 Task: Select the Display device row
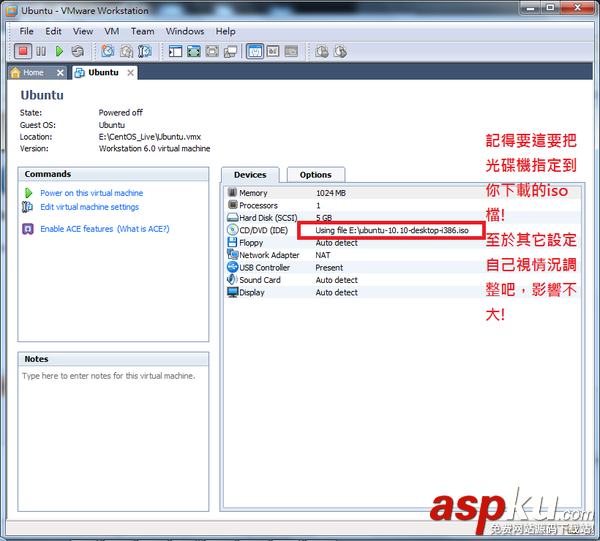[x=403, y=292]
